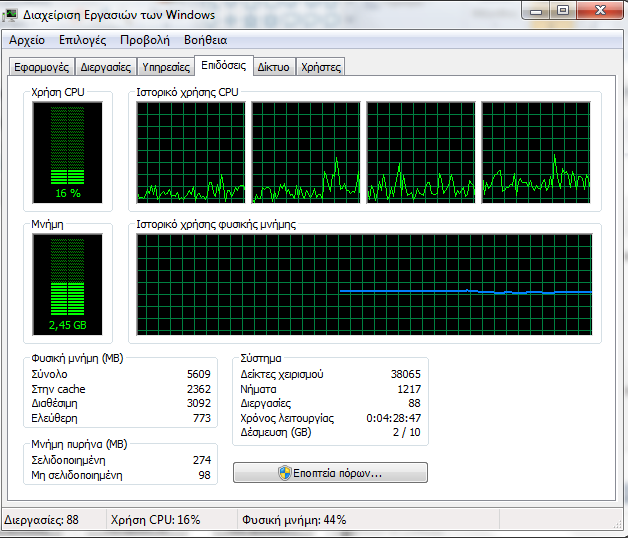Maximize the Task Manager window
The width and height of the screenshot is (628, 538).
pos(563,11)
